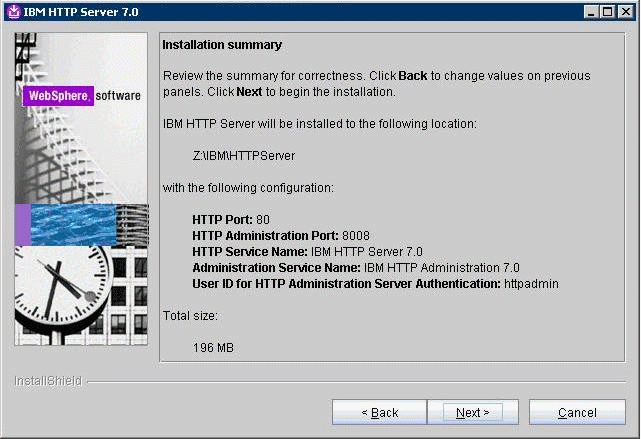
Task: Close the IBM HTTP Server 7.0 window
Action: point(625,12)
